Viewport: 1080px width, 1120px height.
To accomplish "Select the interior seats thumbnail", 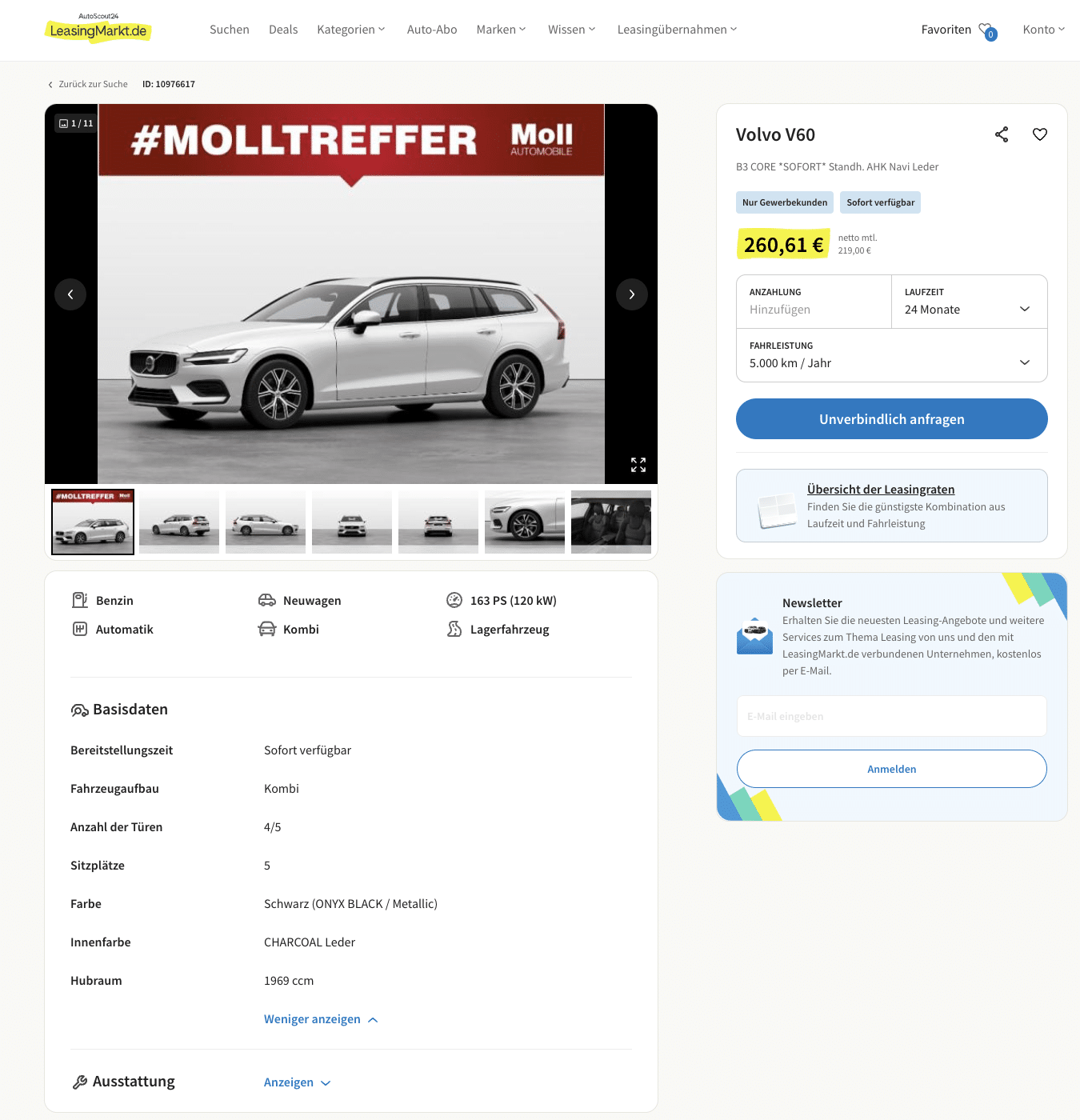I will click(x=611, y=522).
